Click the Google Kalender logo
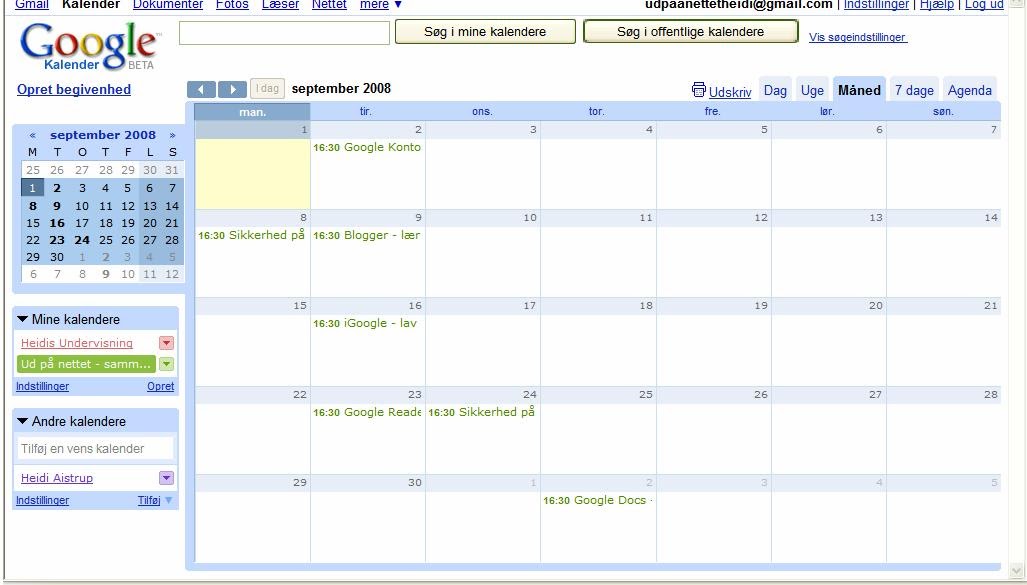Screen dimensions: 1027x585 point(88,46)
